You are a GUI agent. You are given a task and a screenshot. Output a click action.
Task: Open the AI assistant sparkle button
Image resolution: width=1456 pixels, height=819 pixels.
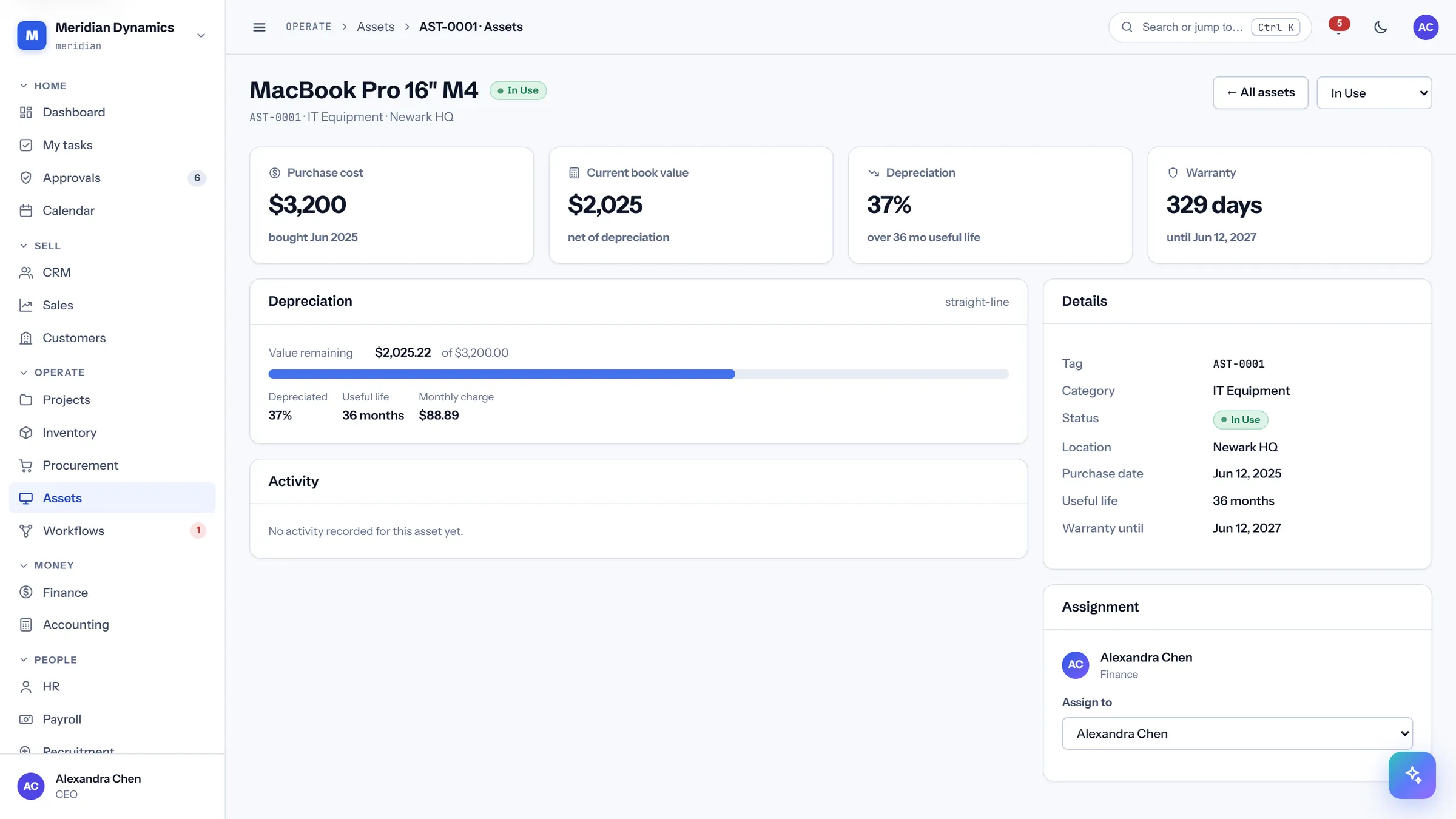pos(1412,775)
